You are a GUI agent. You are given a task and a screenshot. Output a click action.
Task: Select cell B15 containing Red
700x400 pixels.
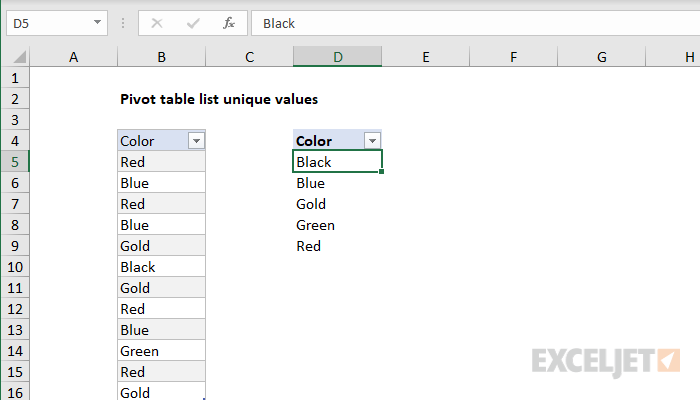click(x=162, y=372)
